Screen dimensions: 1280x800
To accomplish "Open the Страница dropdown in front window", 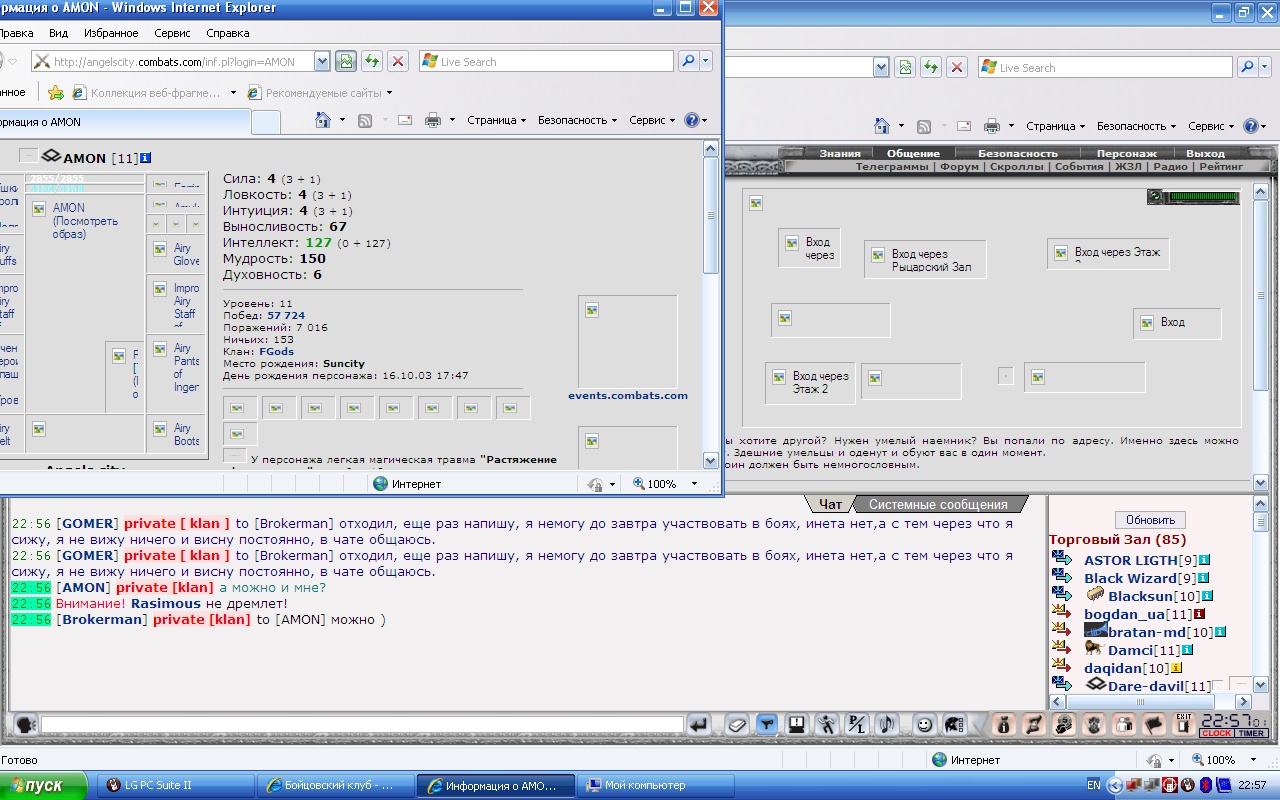I will pos(496,120).
